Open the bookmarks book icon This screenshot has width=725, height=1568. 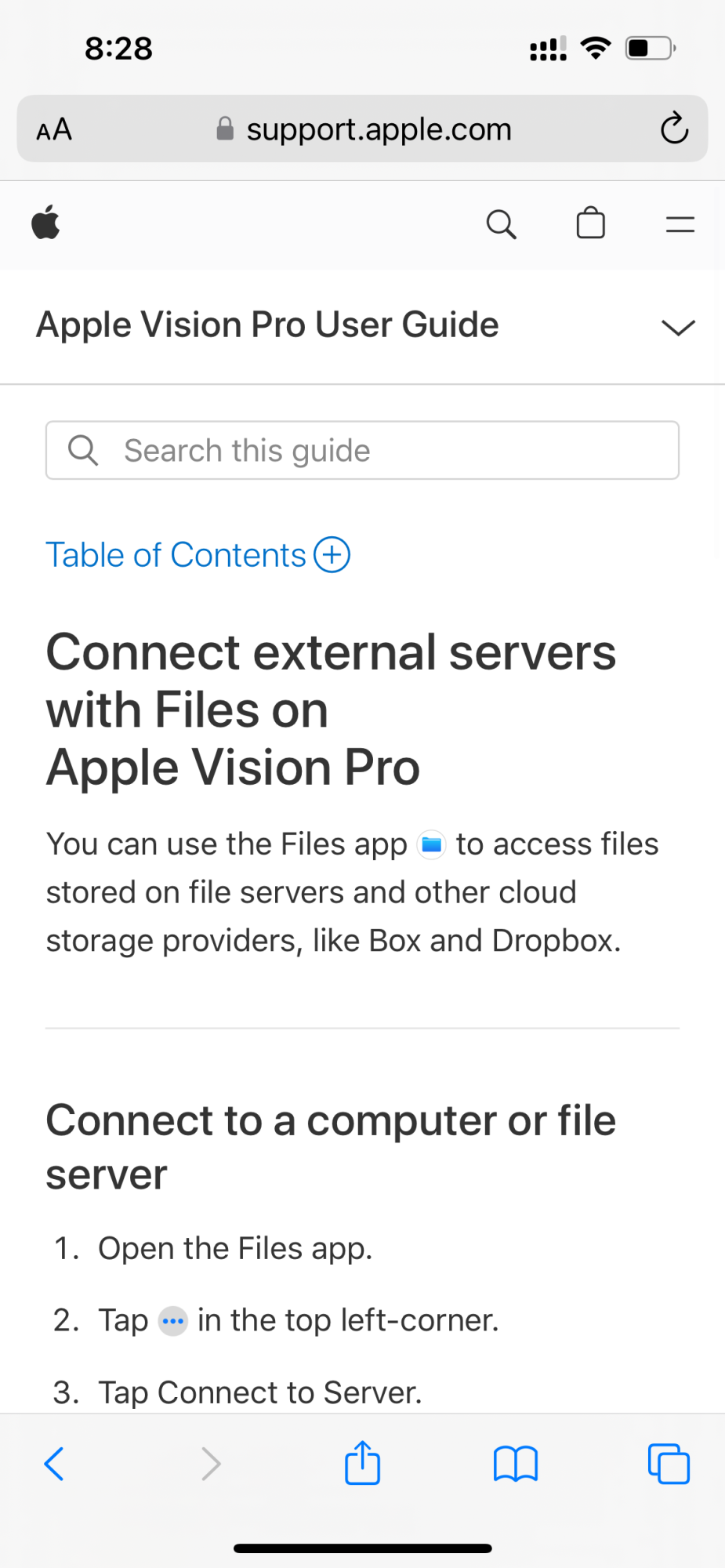click(515, 1464)
